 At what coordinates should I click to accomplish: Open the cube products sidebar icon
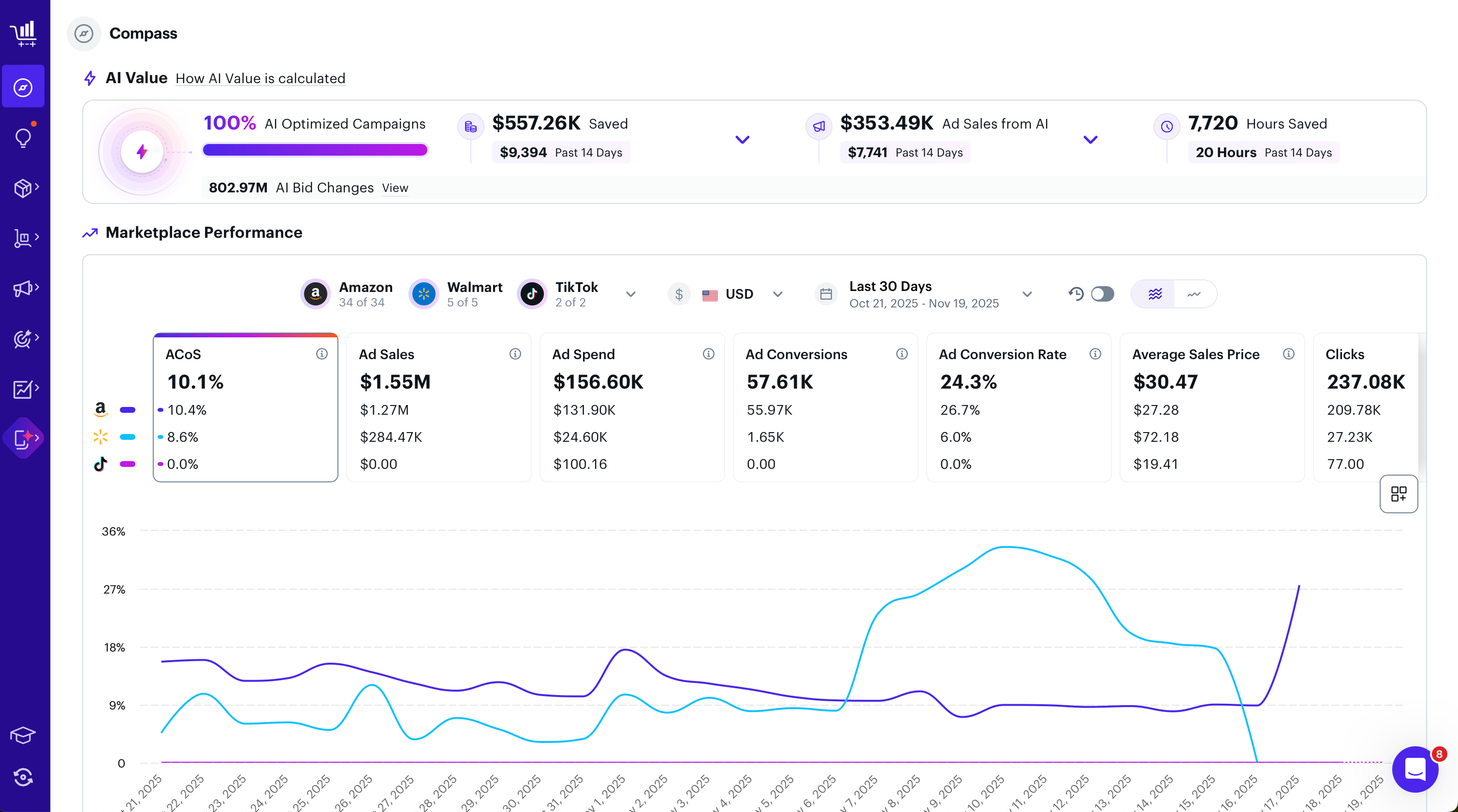[23, 188]
